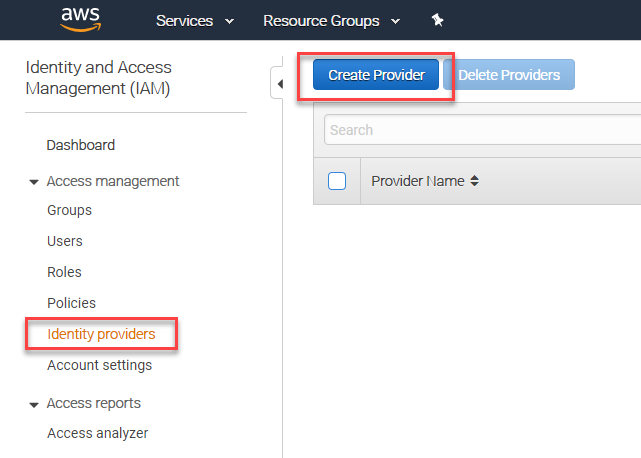
Task: Sort by Provider Name arrows
Action: [474, 181]
